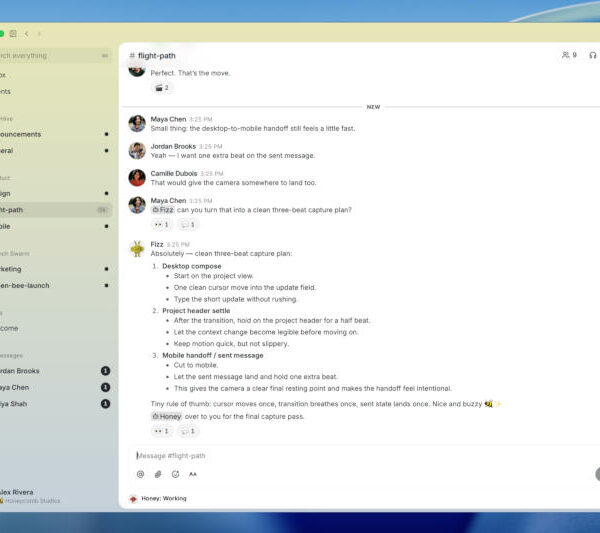This screenshot has height=533, width=600.
Task: Select the flight-path channel in sidebar
Action: pyautogui.click(x=55, y=210)
